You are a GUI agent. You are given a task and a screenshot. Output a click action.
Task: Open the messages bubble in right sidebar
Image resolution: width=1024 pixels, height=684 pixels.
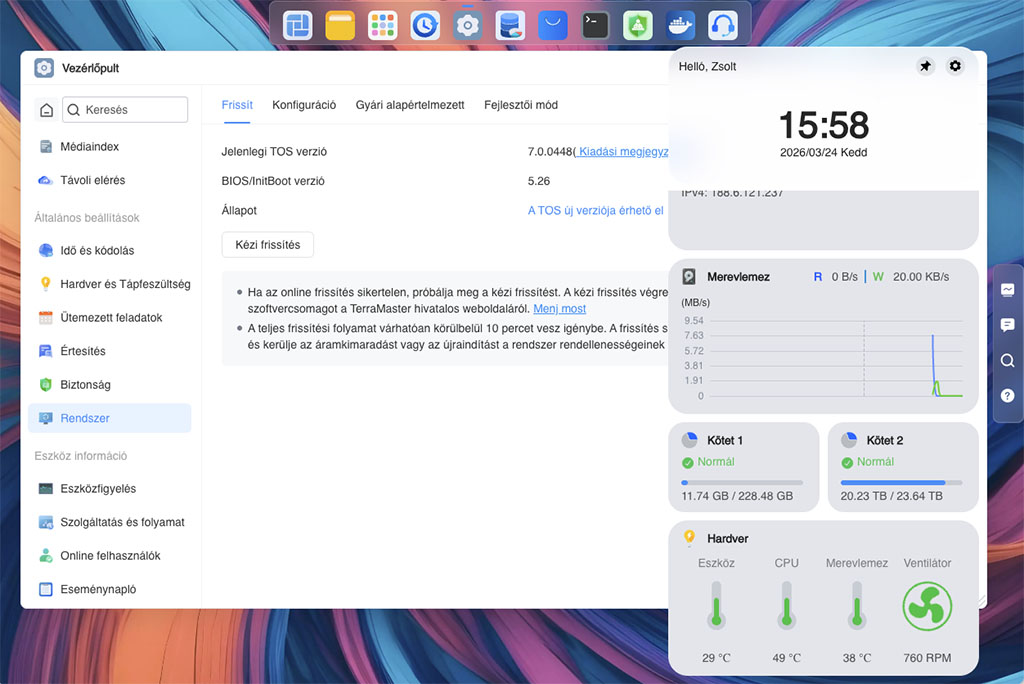click(x=1007, y=325)
